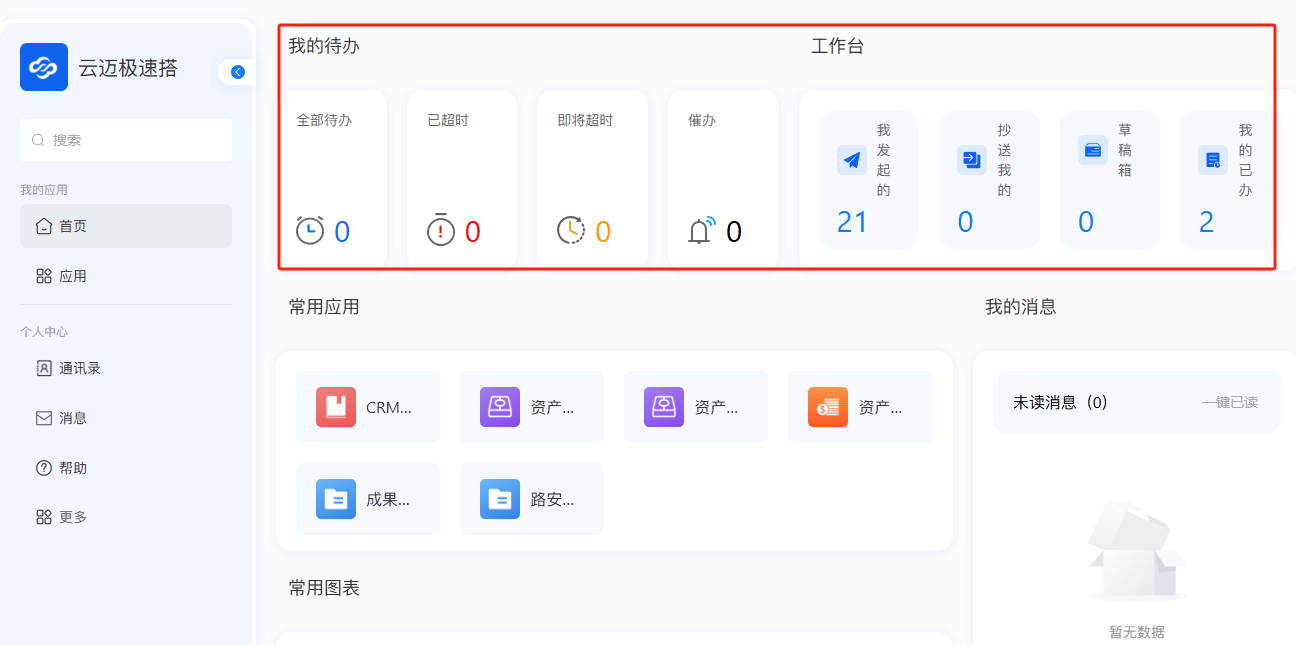Collapse the sidebar with the arrow button
This screenshot has height=645, width=1296.
pos(237,72)
